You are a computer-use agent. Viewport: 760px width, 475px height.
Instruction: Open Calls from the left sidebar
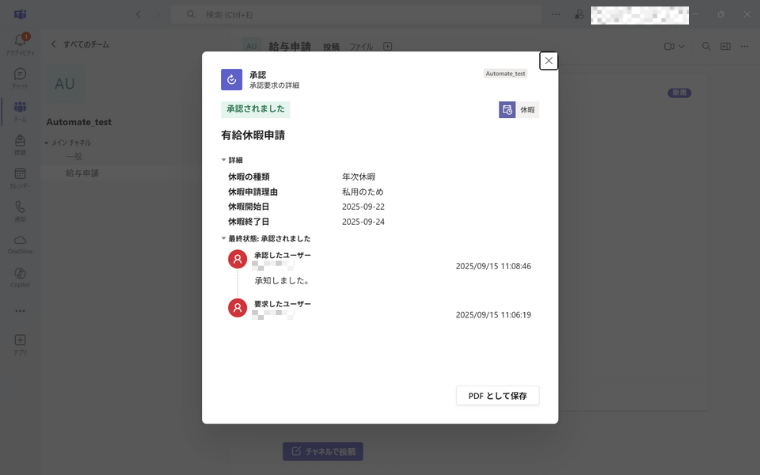20,211
